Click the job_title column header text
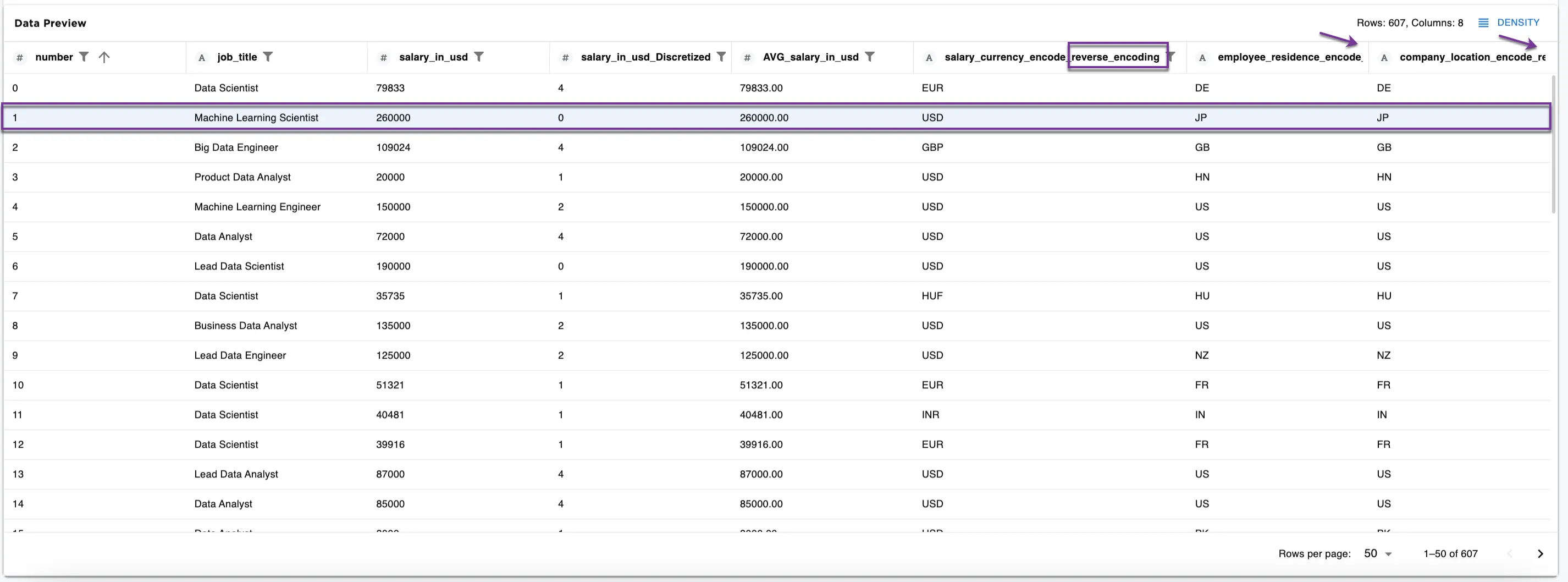 point(237,57)
